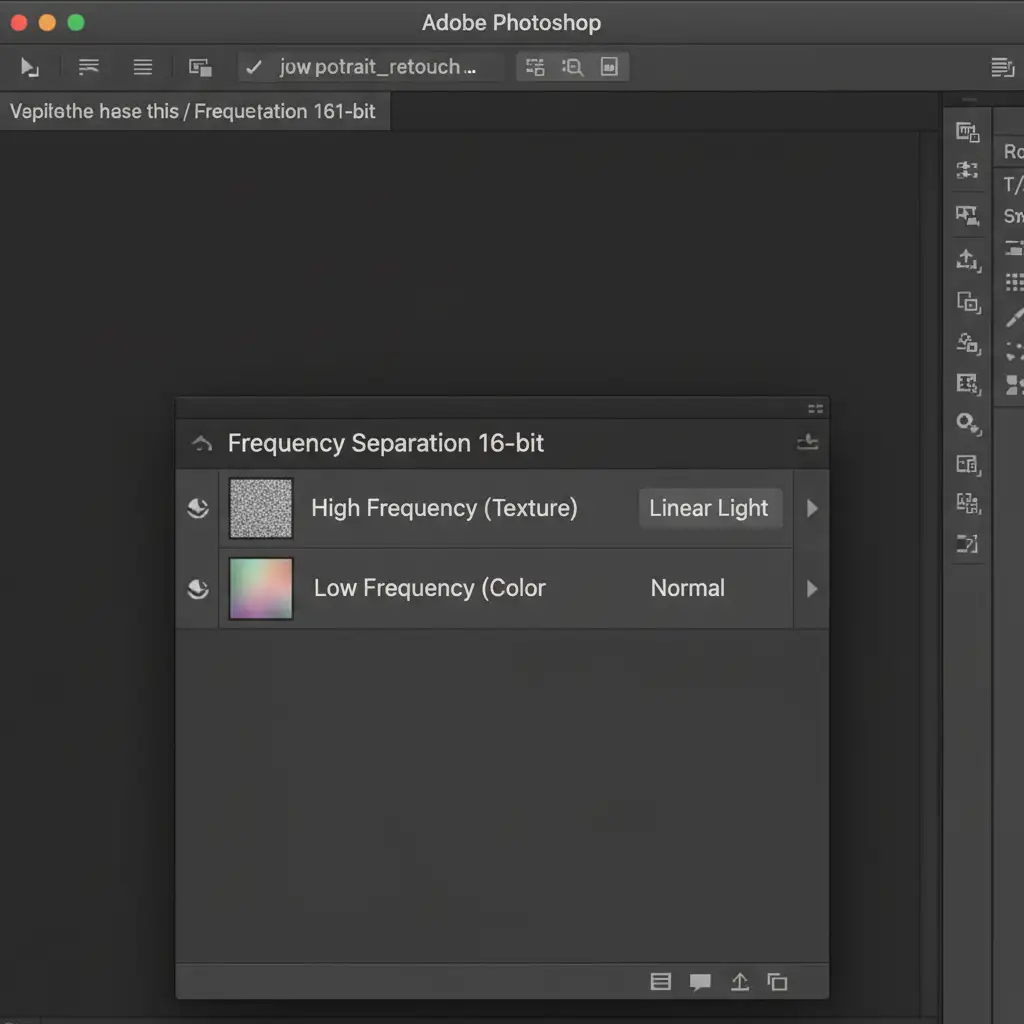Select the Low Frequency gradient color thumbnail
This screenshot has height=1024, width=1024.
[261, 589]
